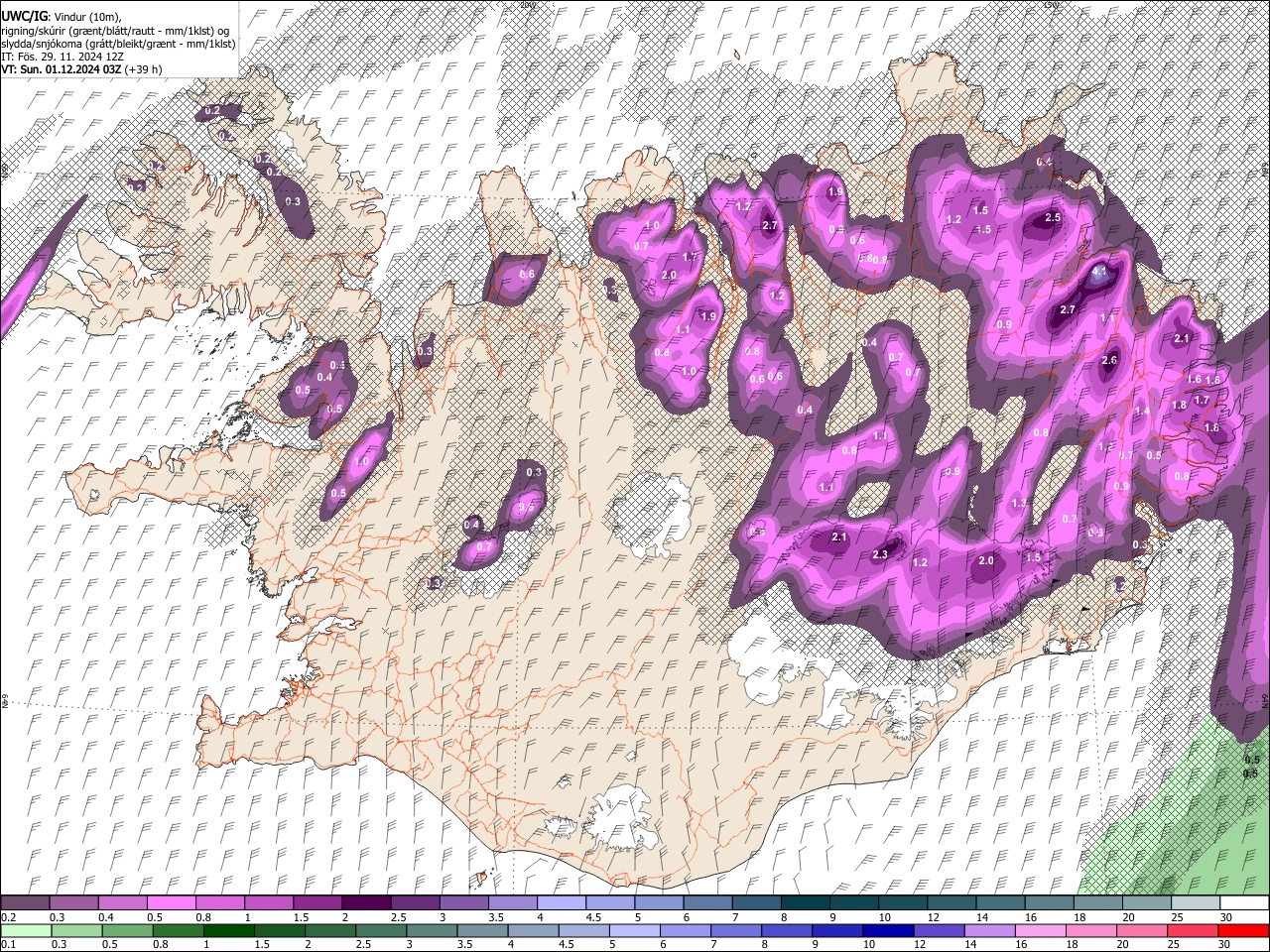
Task: Pick the white 30 swatch in snow scale
Action: (x=1243, y=902)
